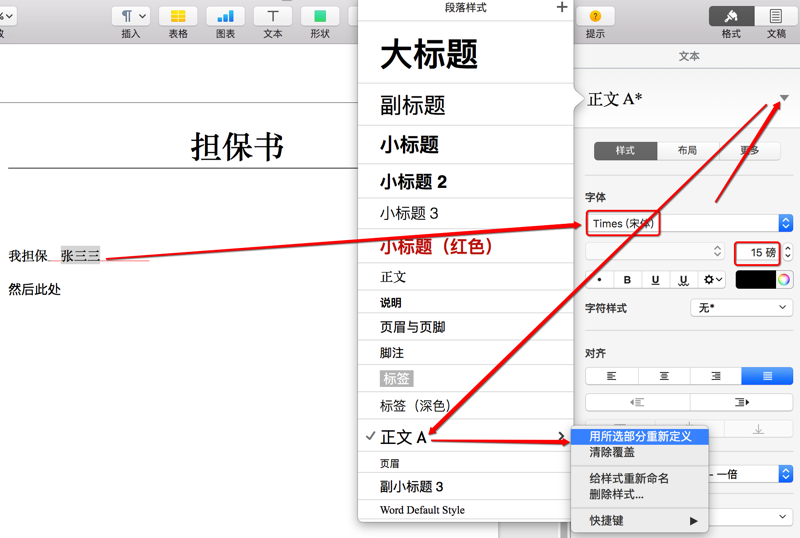Toggle Bold text formatting
This screenshot has width=800, height=538.
pos(627,280)
